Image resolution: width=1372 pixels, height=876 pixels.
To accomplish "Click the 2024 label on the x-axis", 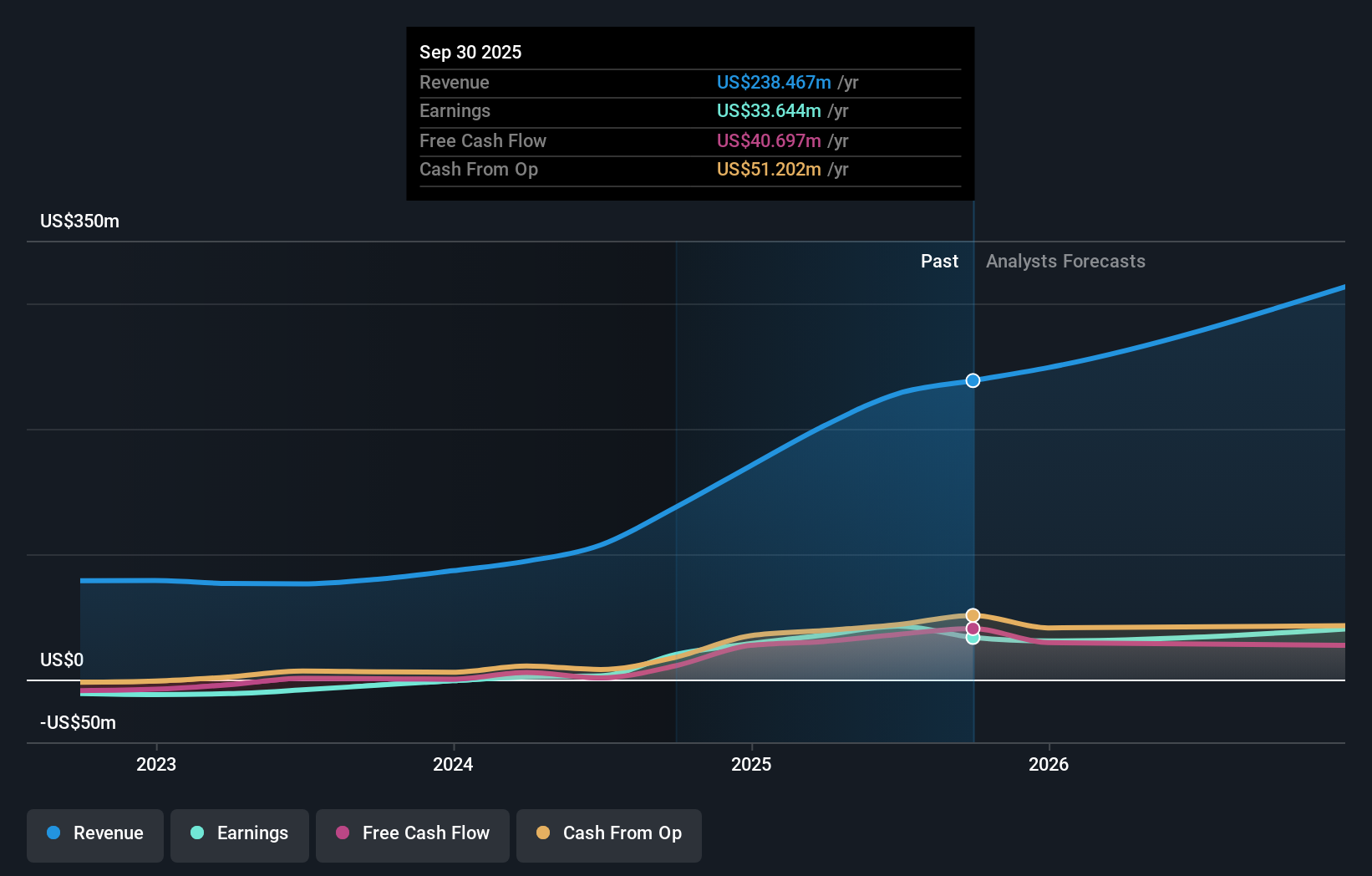I will [452, 763].
